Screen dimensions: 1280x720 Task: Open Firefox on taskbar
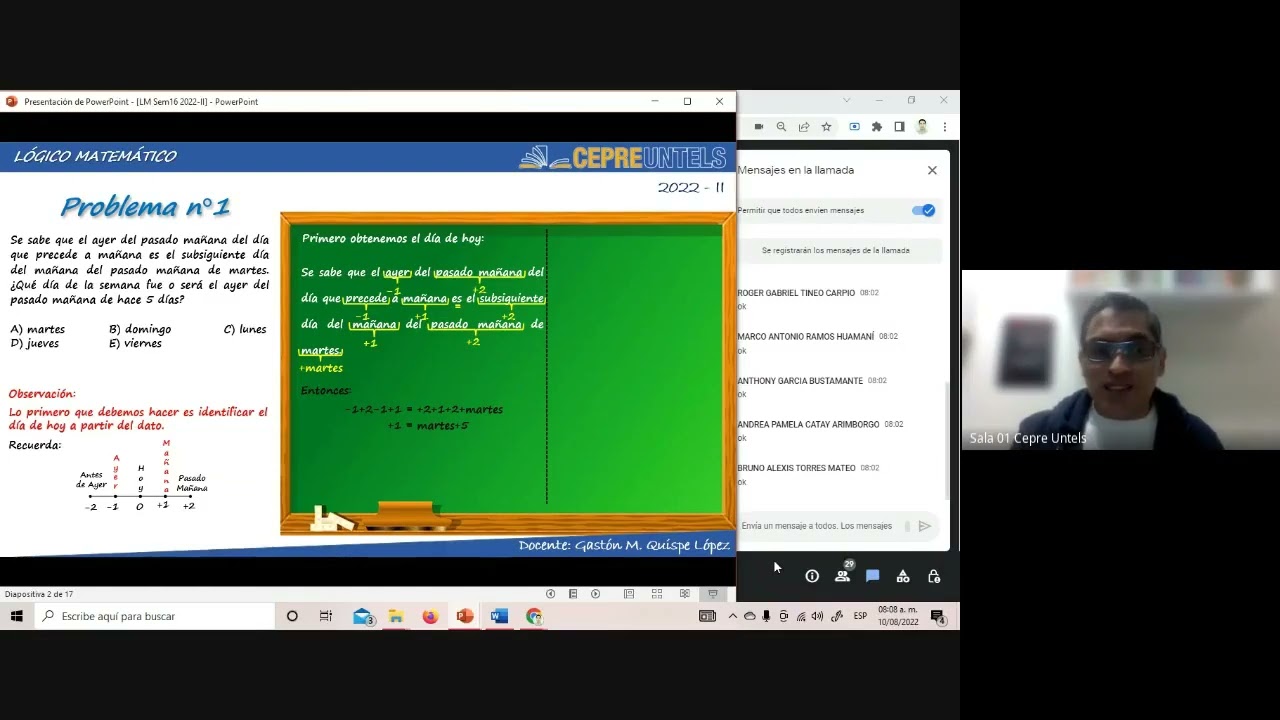point(430,616)
